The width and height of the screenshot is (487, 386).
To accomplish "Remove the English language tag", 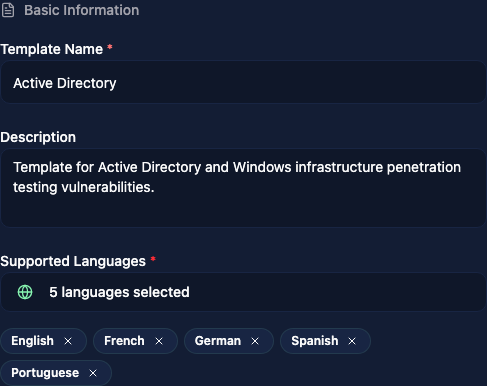I will [68, 341].
